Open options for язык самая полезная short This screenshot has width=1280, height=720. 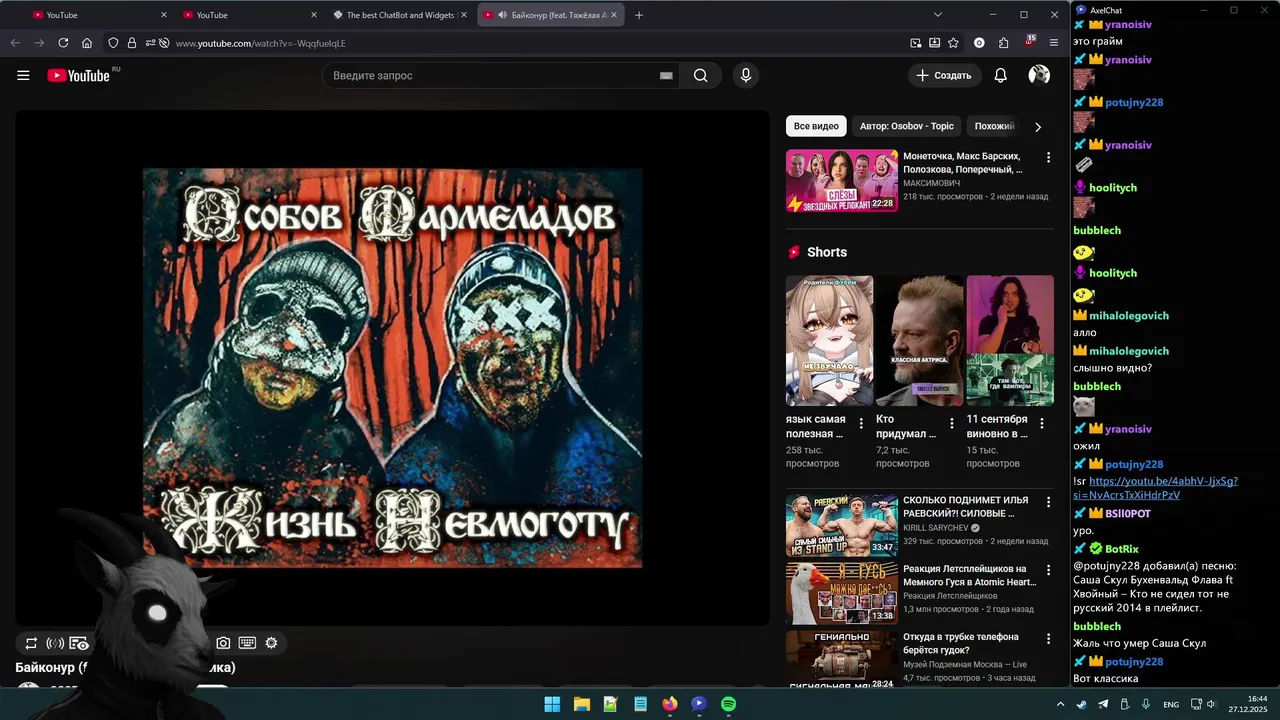pos(861,424)
